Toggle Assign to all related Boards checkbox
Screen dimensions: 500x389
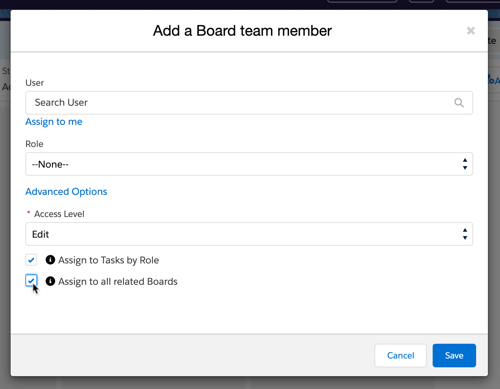click(x=31, y=281)
